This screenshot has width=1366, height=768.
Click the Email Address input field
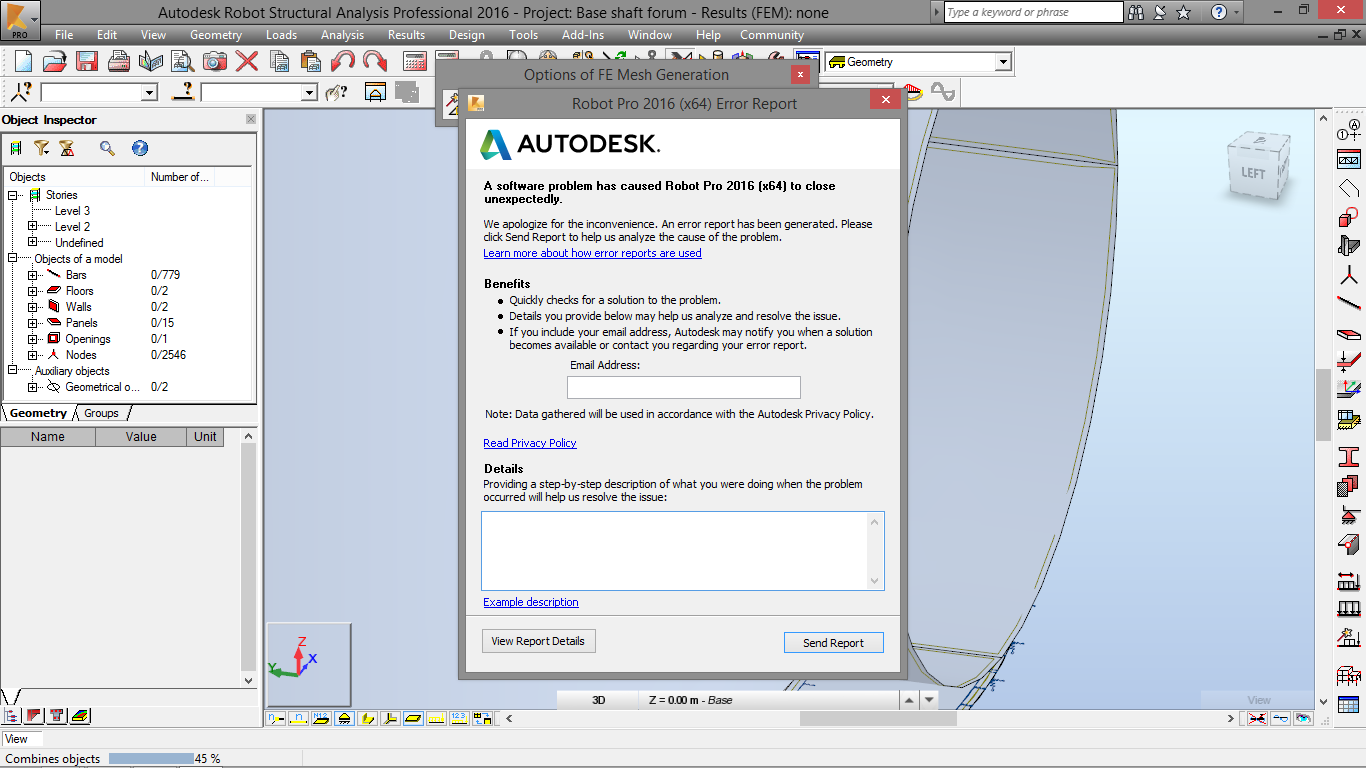tap(683, 387)
